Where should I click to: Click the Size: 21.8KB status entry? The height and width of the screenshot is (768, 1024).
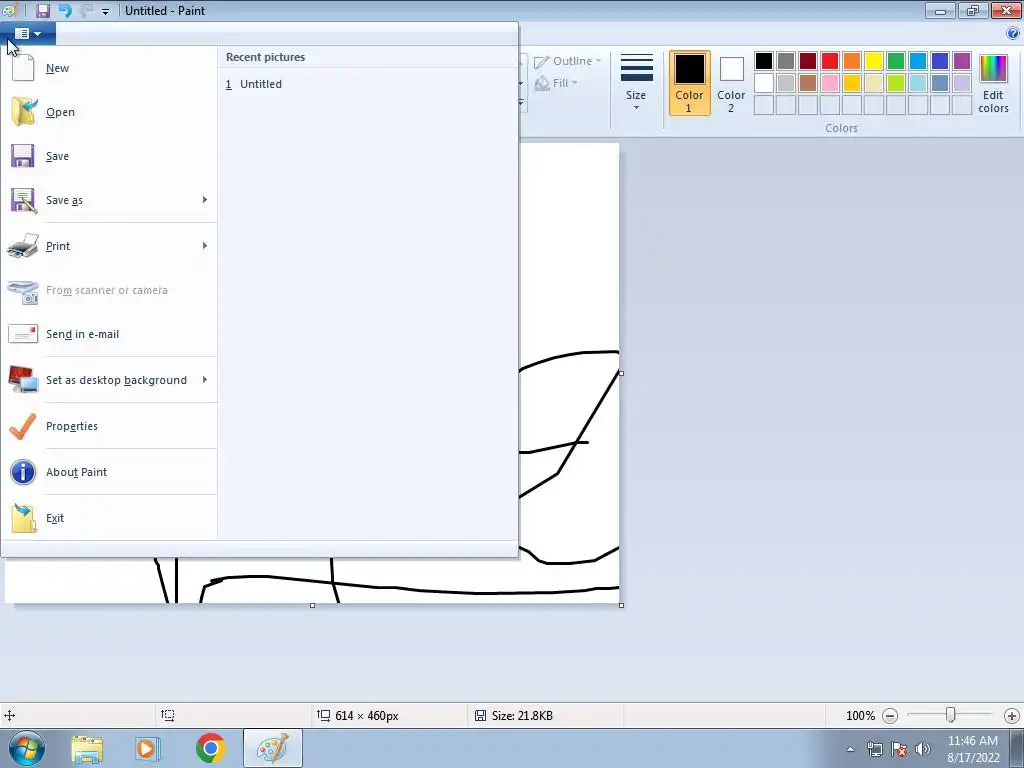click(514, 716)
